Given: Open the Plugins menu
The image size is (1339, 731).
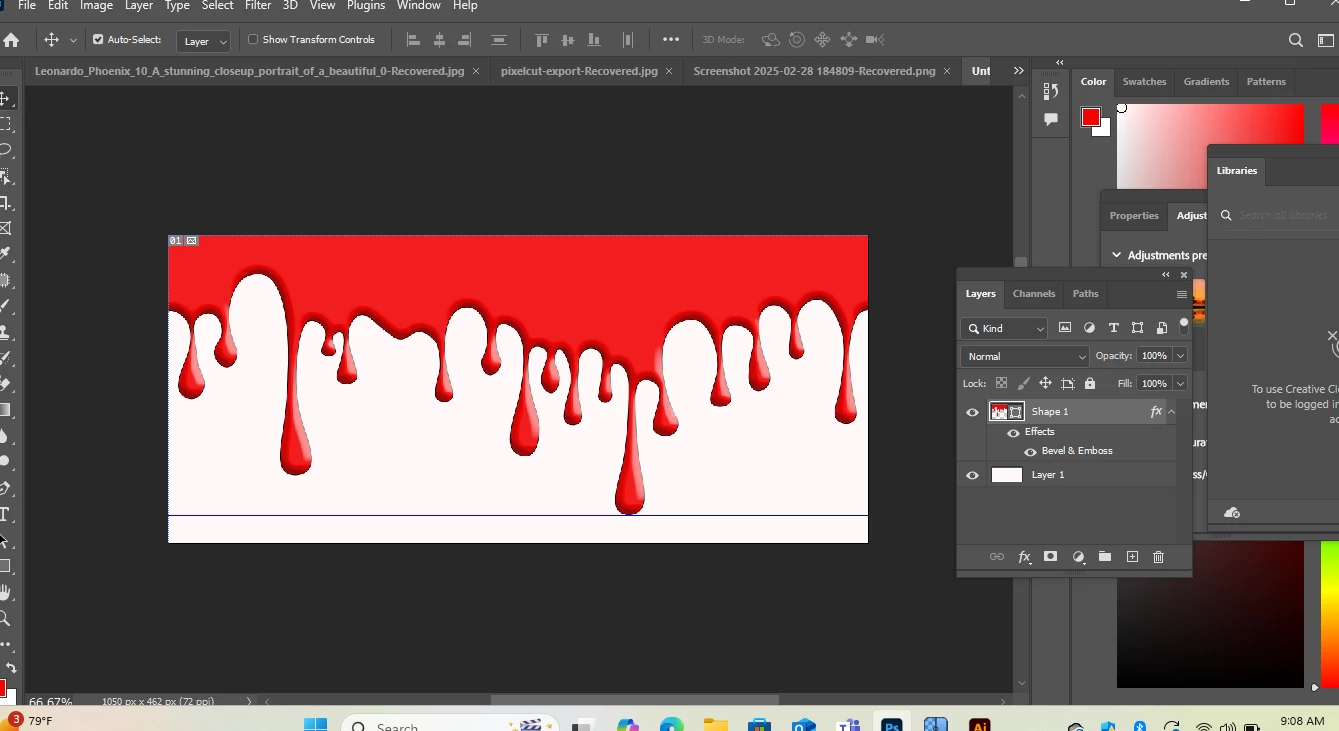Looking at the screenshot, I should tap(366, 5).
